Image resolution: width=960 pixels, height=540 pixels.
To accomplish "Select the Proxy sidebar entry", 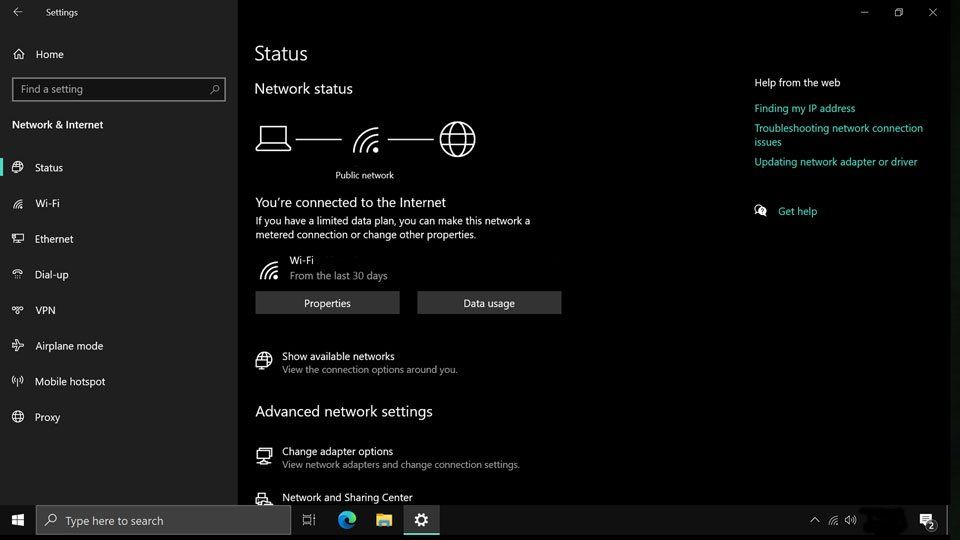I will pyautogui.click(x=47, y=417).
